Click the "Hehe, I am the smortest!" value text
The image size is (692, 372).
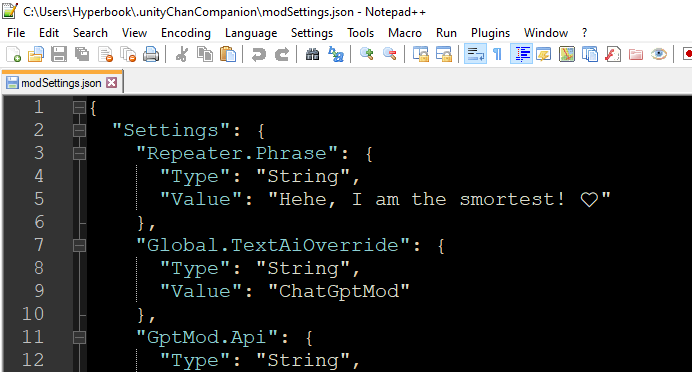click(x=440, y=199)
